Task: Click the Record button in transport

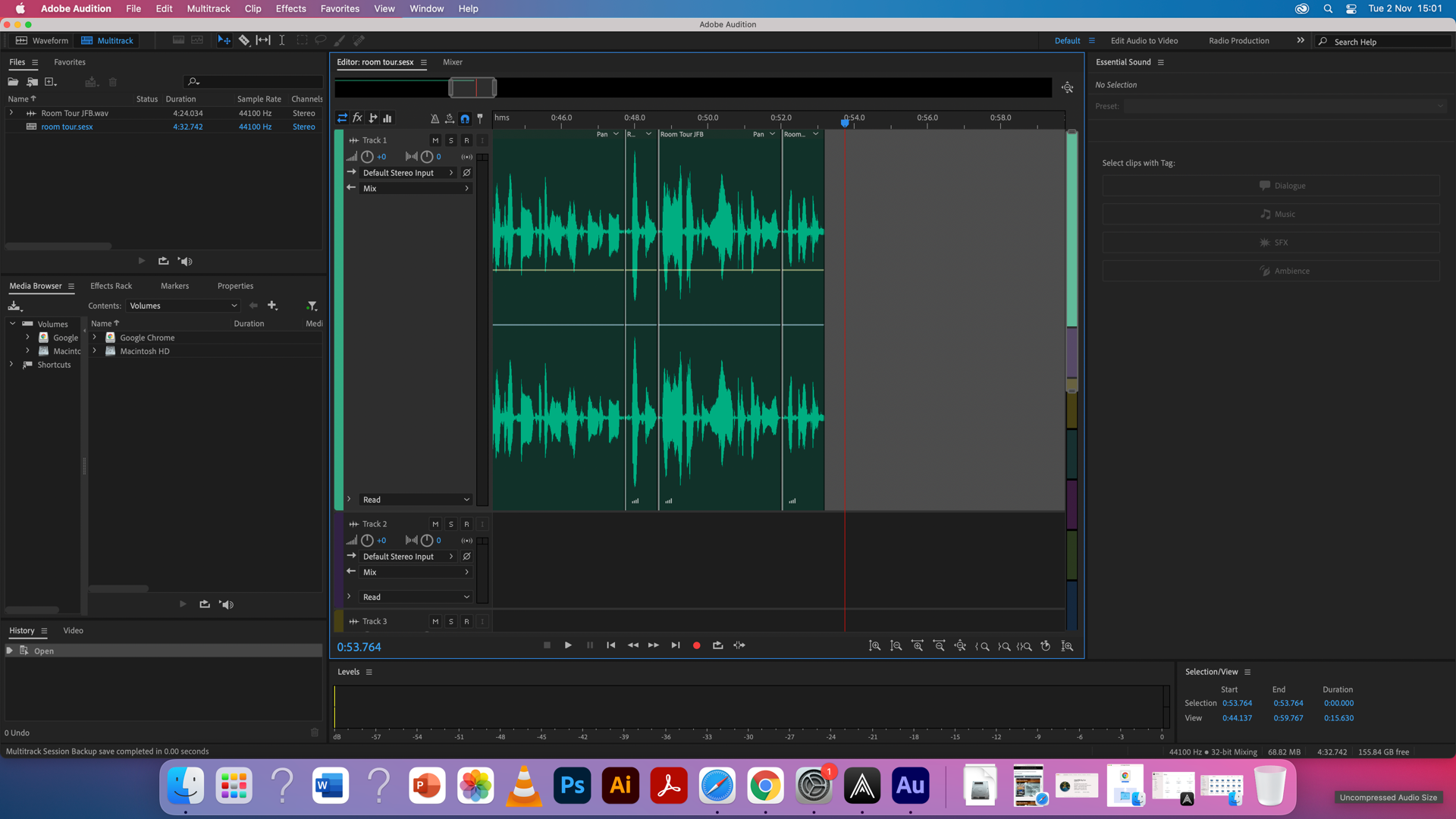Action: (696, 645)
